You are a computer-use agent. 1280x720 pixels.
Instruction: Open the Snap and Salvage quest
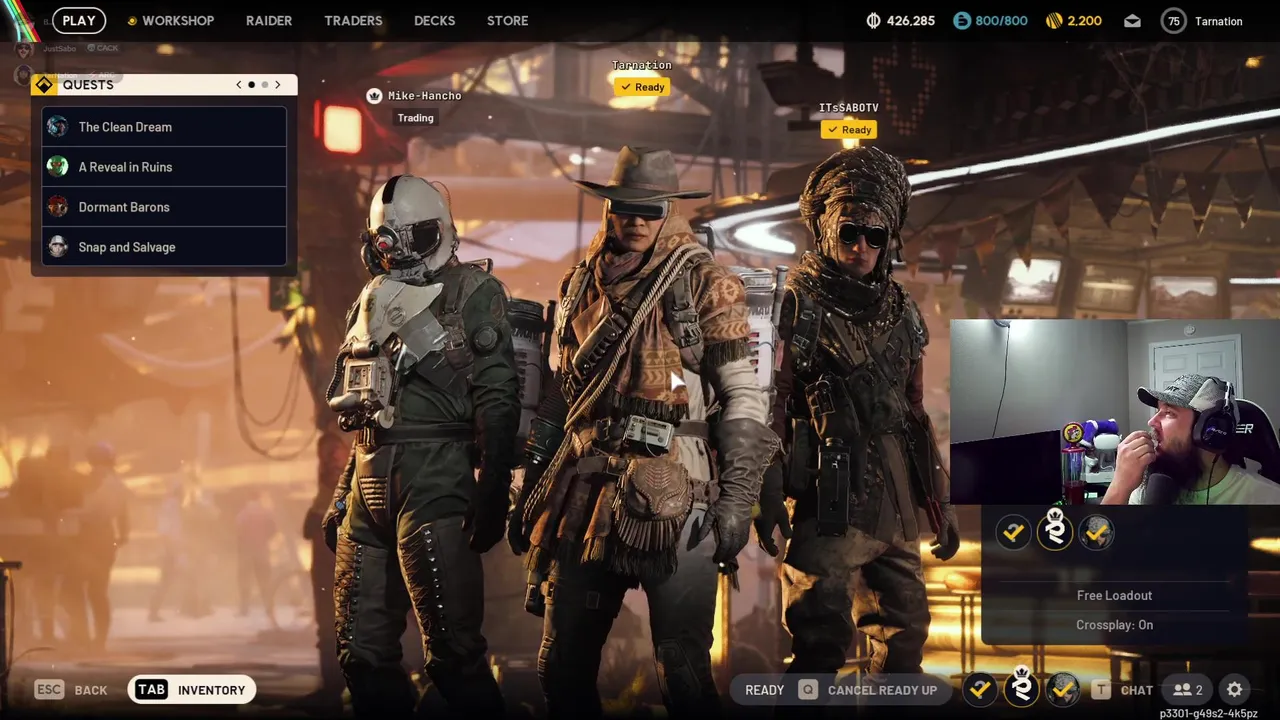pyautogui.click(x=164, y=247)
